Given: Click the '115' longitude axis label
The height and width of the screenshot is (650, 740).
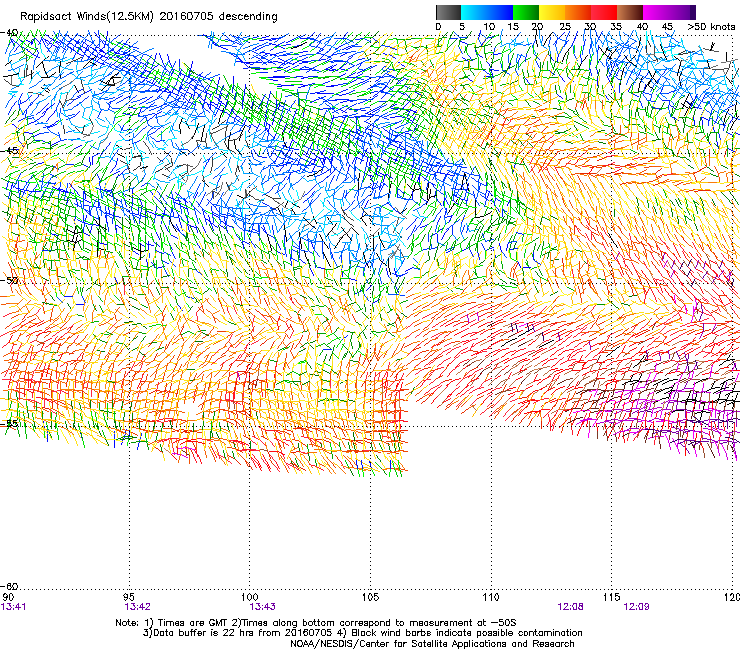Looking at the screenshot, I should click(612, 597).
